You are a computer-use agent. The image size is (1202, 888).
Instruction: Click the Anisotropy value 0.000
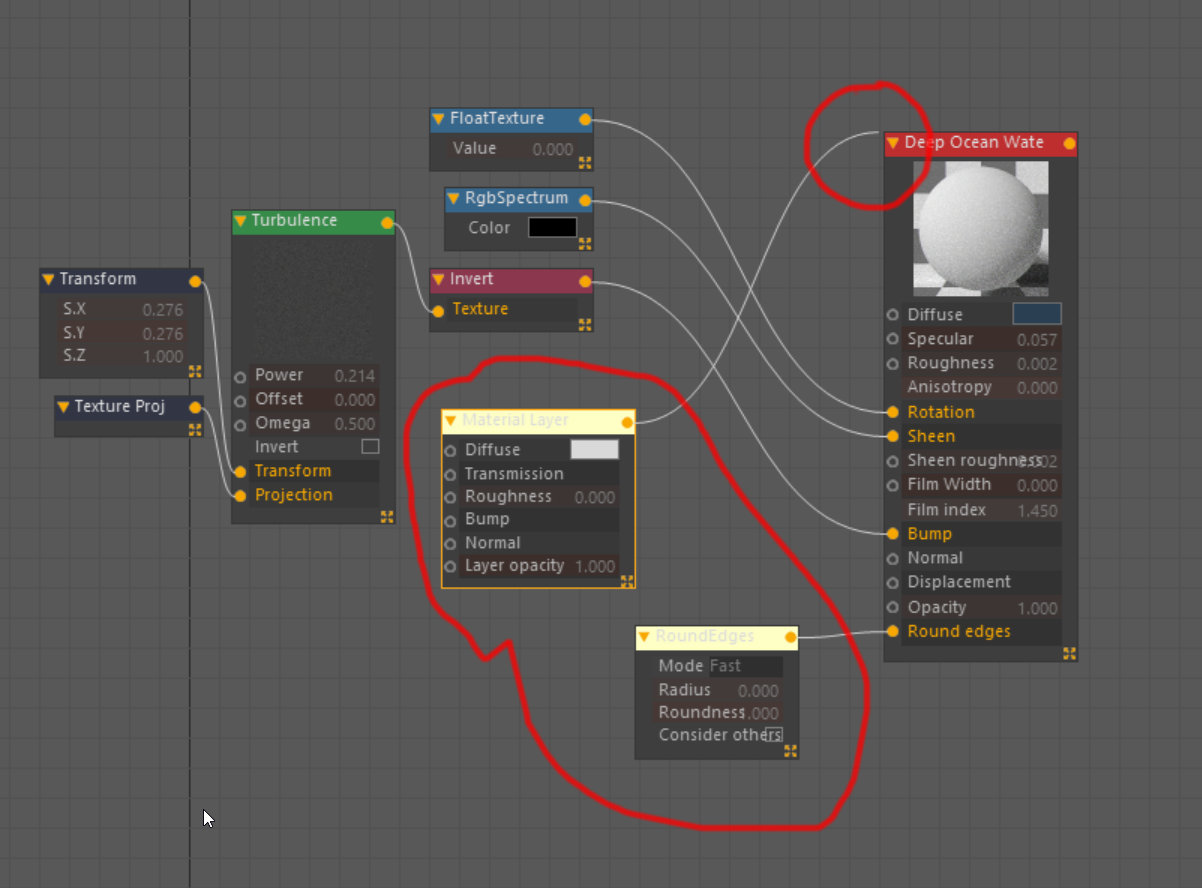tap(1037, 388)
